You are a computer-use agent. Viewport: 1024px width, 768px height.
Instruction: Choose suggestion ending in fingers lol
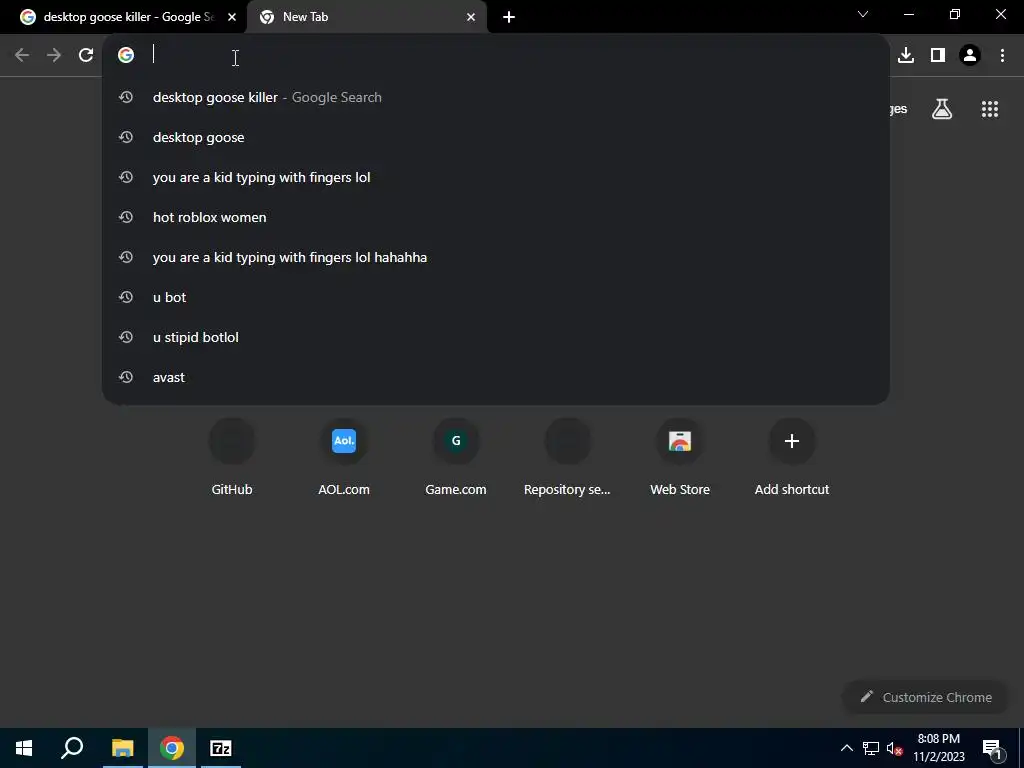496,177
